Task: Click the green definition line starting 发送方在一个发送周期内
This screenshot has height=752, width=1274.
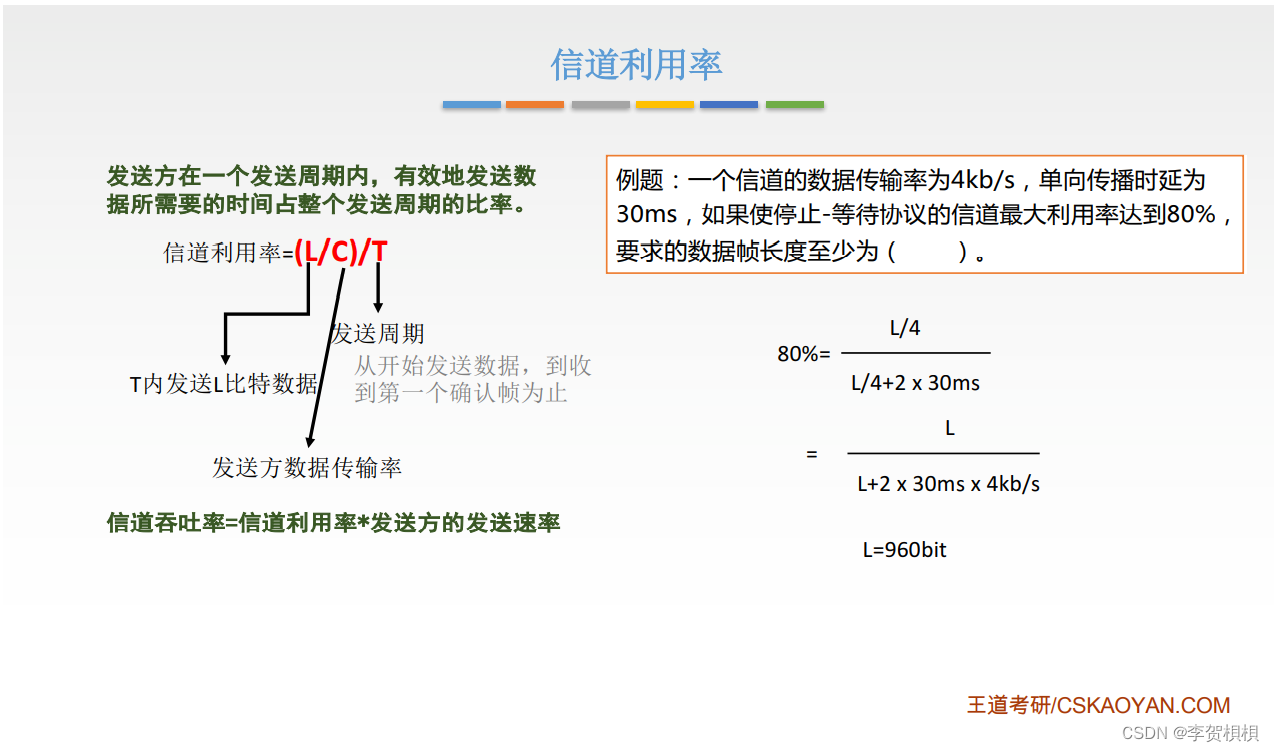Action: tap(322, 177)
